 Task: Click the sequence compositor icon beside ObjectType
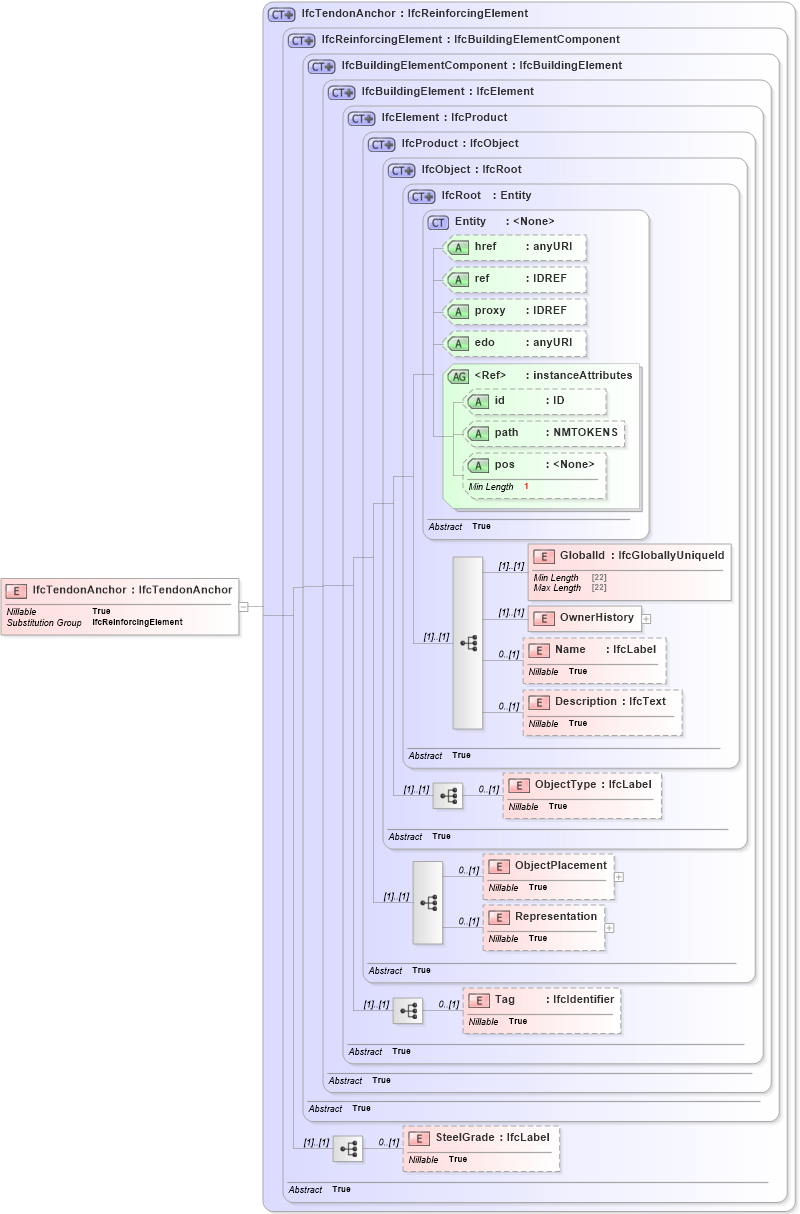pos(450,796)
